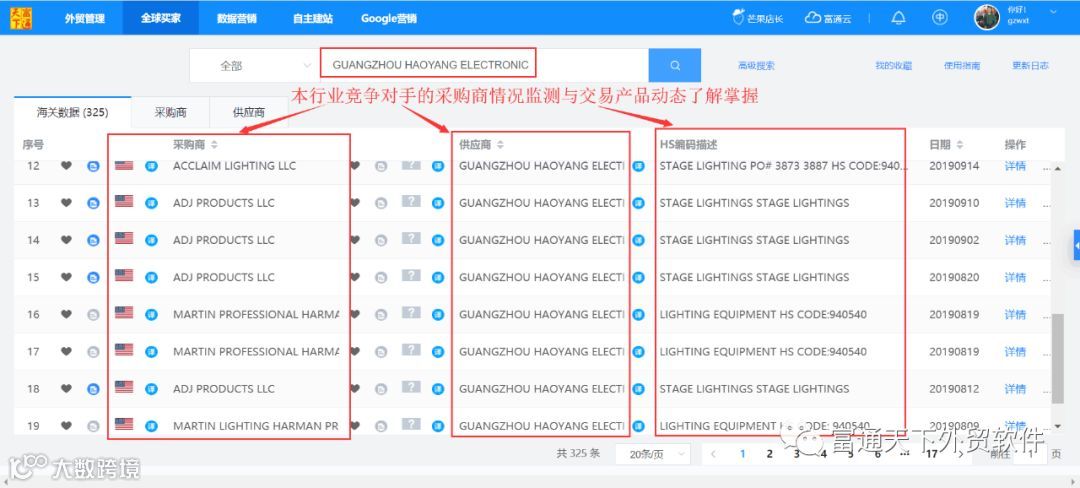
Task: Translate buyer MARTIN PROFESSIONAL in row 17
Action: point(152,352)
